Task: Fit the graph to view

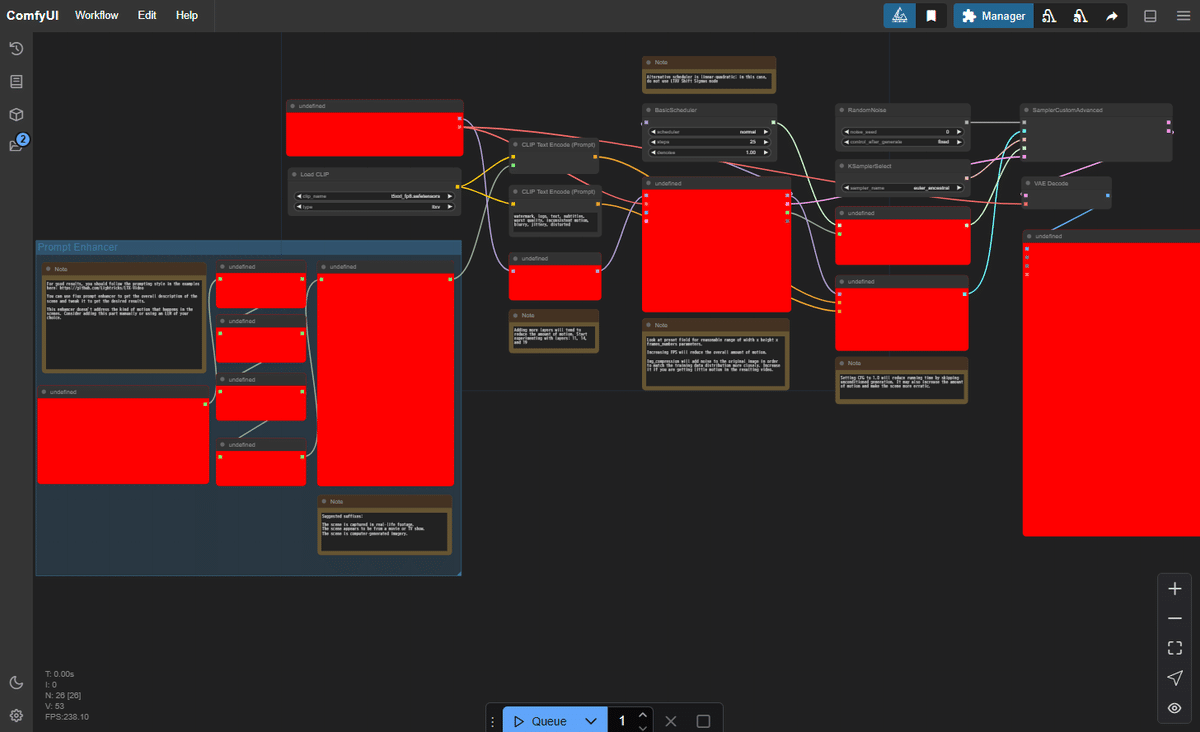Action: point(1174,647)
